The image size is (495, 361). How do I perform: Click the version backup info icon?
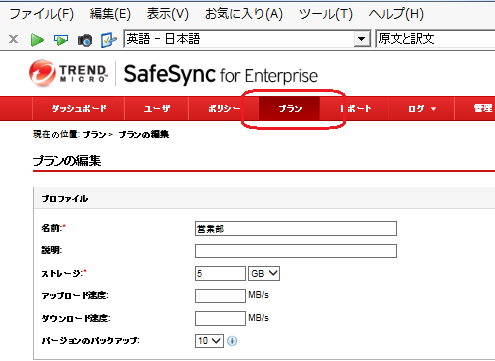coord(232,341)
